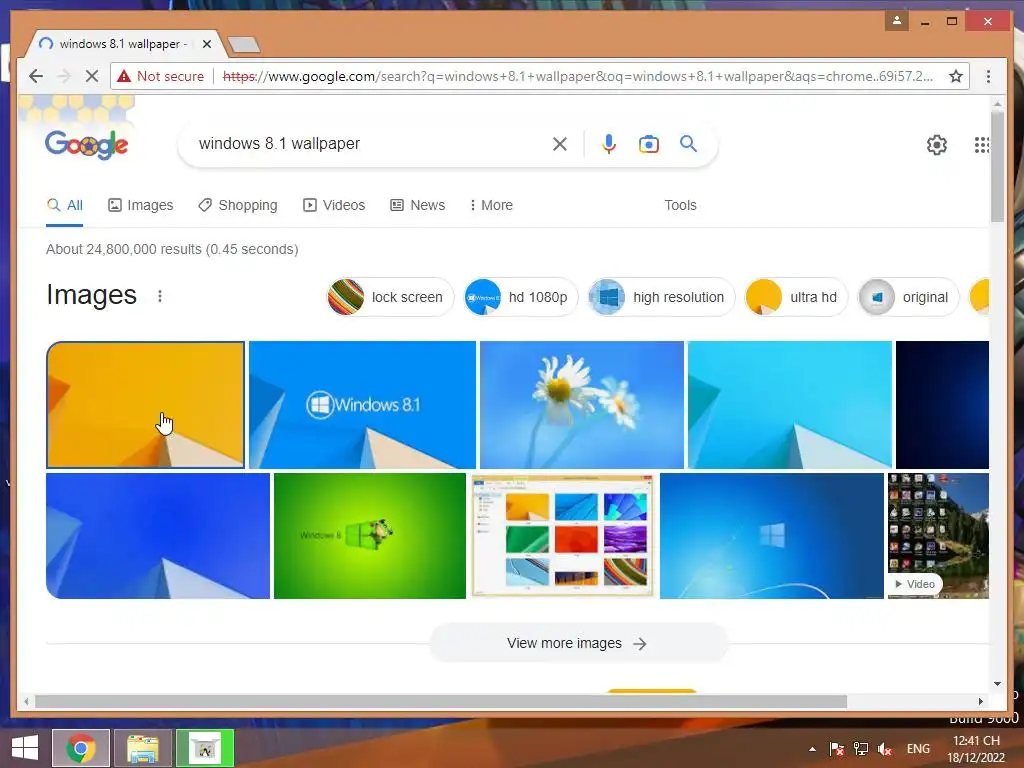Click the scroll left arrow
Image resolution: width=1024 pixels, height=768 pixels.
26,701
